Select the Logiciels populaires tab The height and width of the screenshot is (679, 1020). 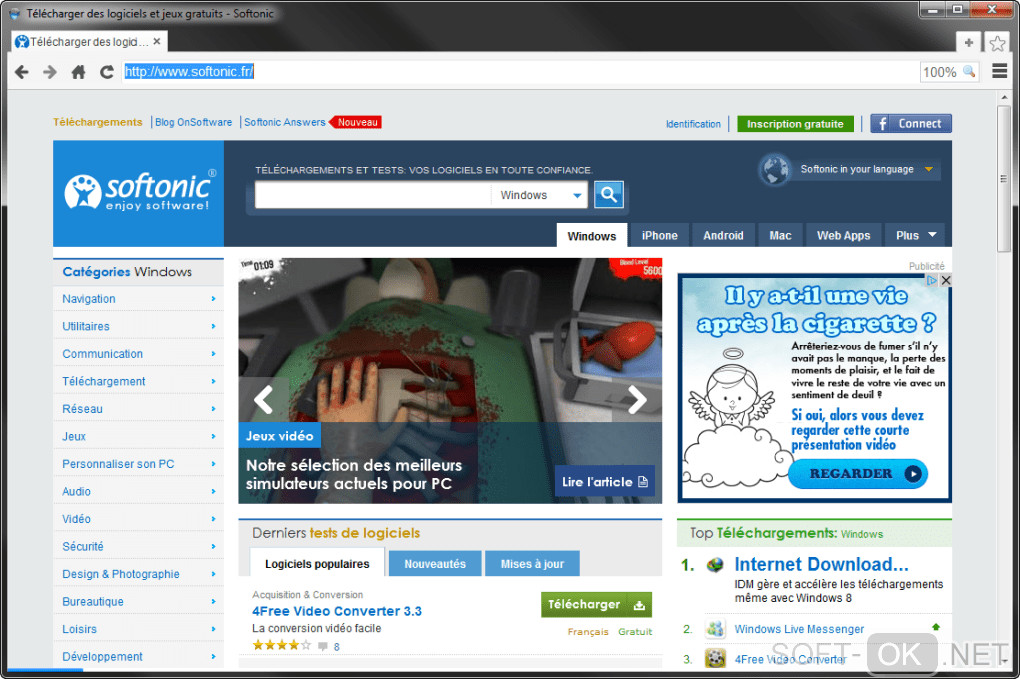point(317,563)
